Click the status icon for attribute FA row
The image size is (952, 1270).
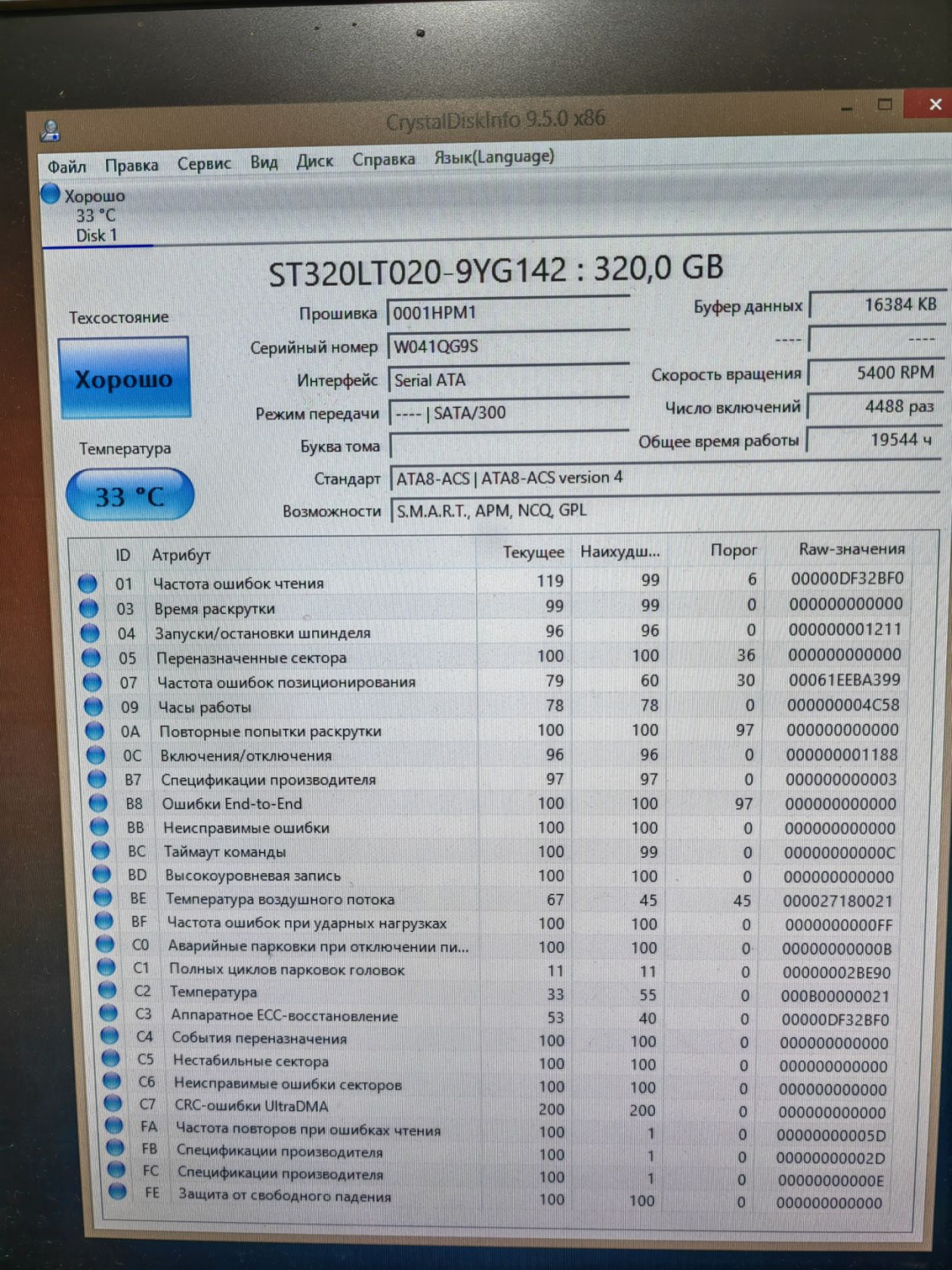[x=114, y=1126]
